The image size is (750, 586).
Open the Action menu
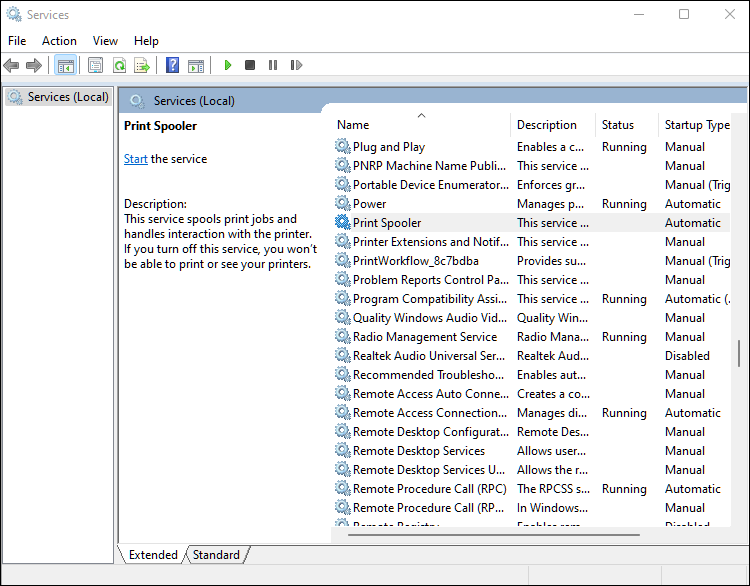coord(59,41)
